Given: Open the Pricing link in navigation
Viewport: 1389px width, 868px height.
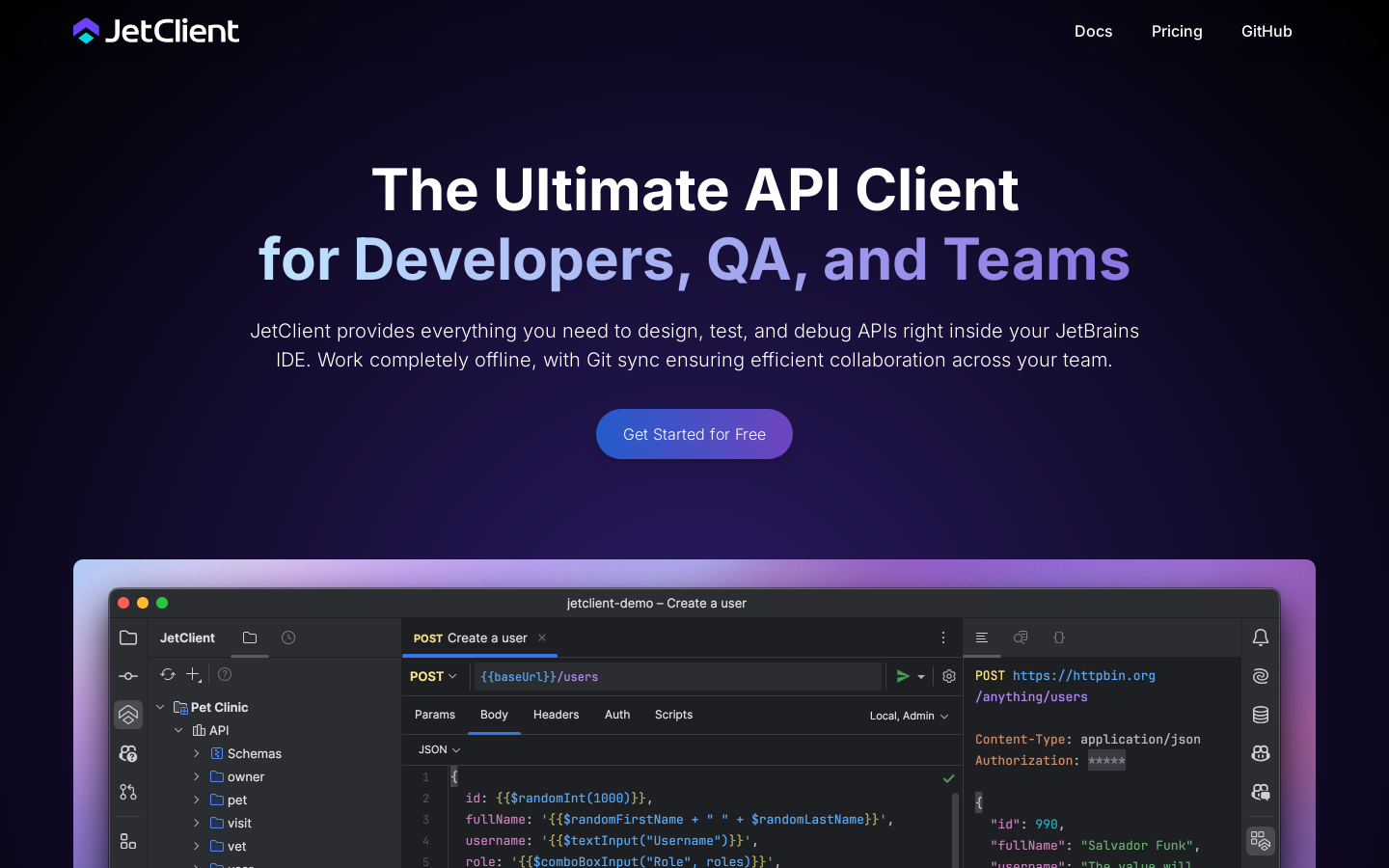Looking at the screenshot, I should (1177, 31).
